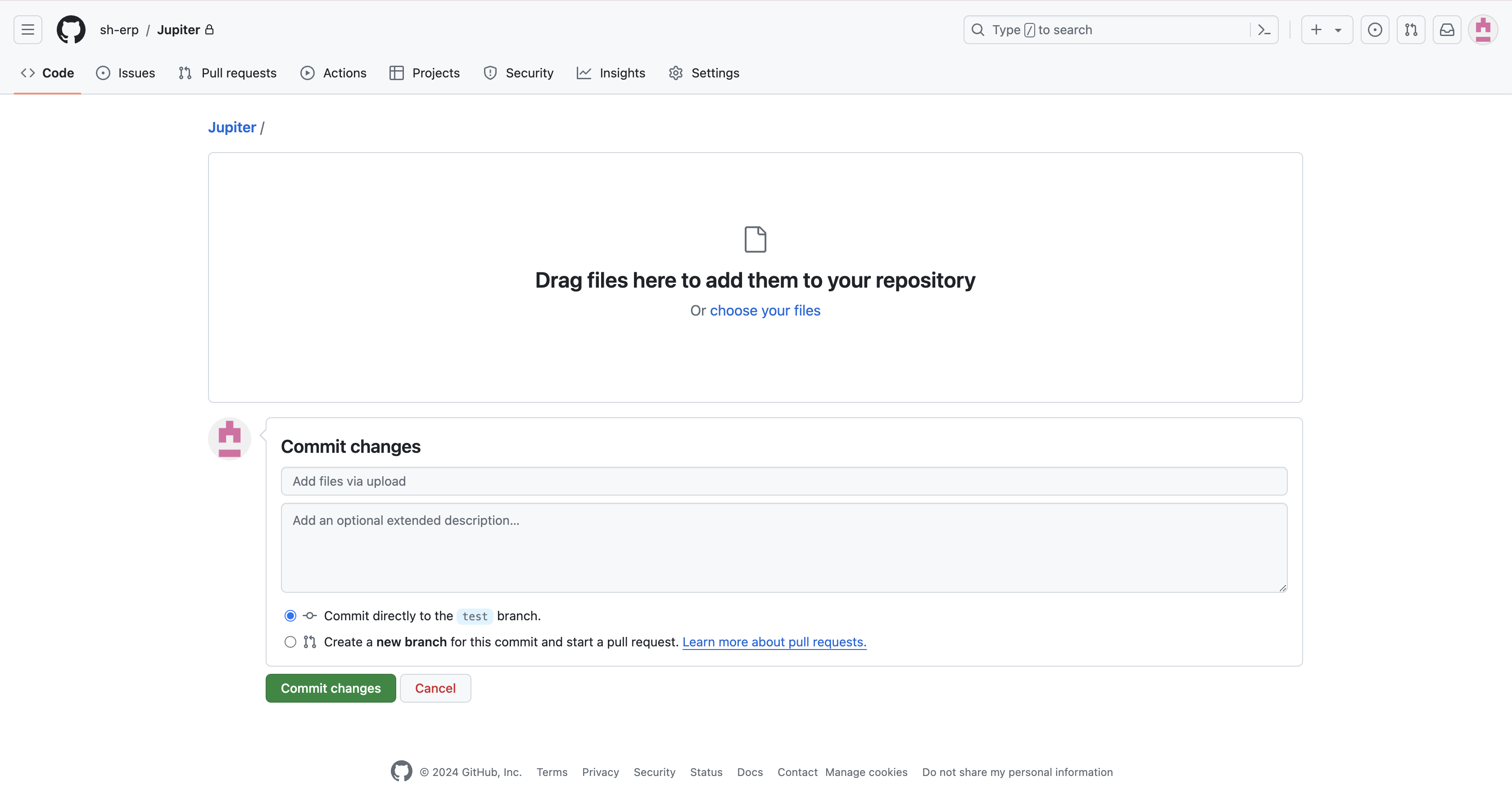Click the choose your files link
This screenshot has height=803, width=1512.
pyautogui.click(x=765, y=310)
